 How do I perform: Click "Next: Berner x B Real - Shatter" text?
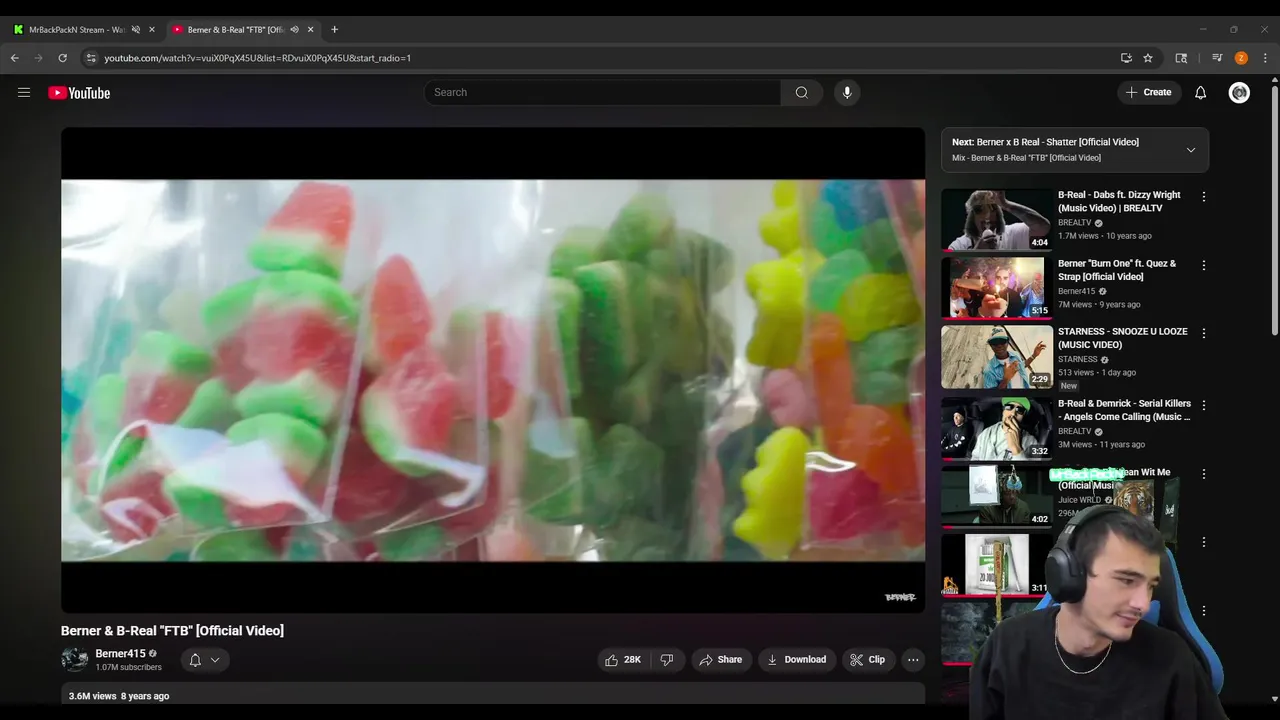(x=1045, y=142)
